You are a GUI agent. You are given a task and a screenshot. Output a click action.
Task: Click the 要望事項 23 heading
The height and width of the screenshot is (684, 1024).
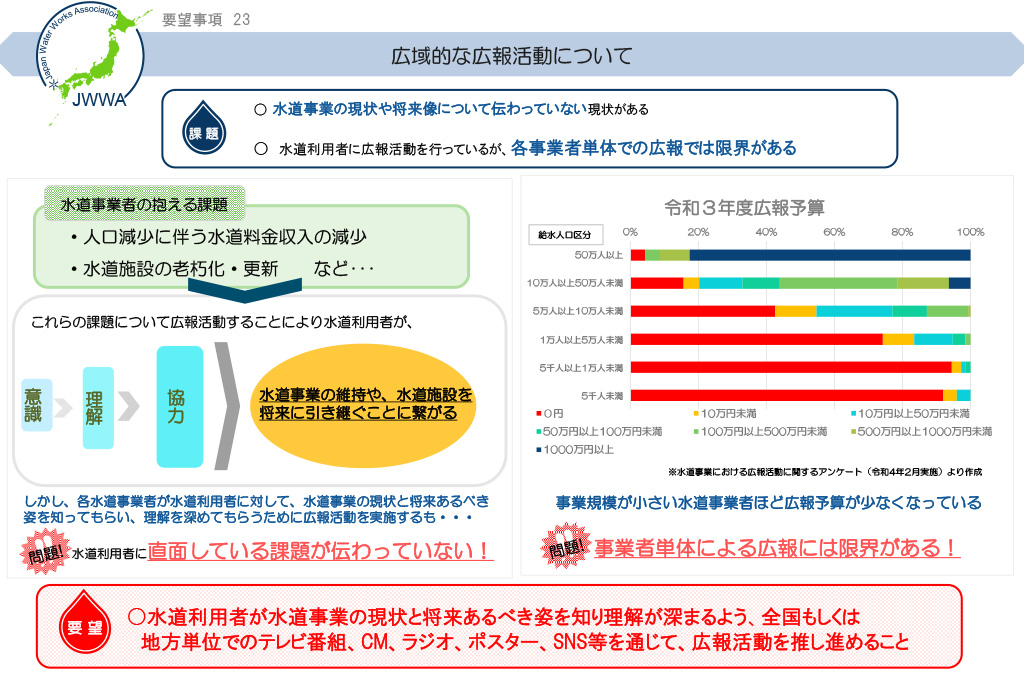(x=206, y=20)
